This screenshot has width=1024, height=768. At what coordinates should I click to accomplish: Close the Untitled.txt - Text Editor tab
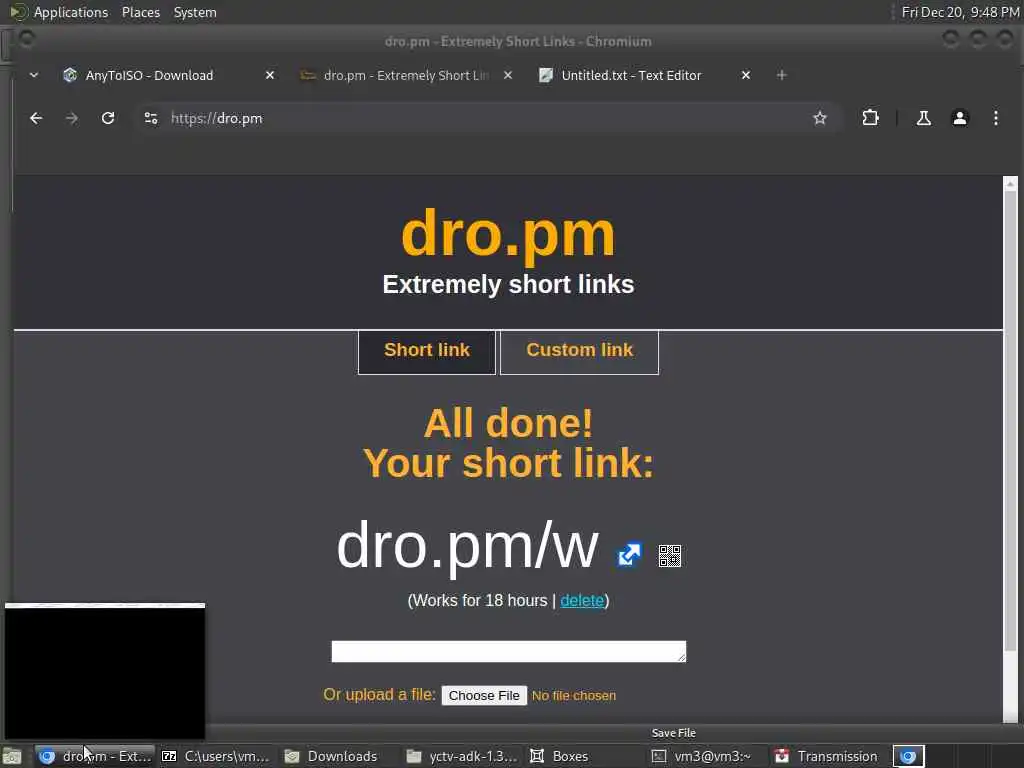[x=746, y=75]
